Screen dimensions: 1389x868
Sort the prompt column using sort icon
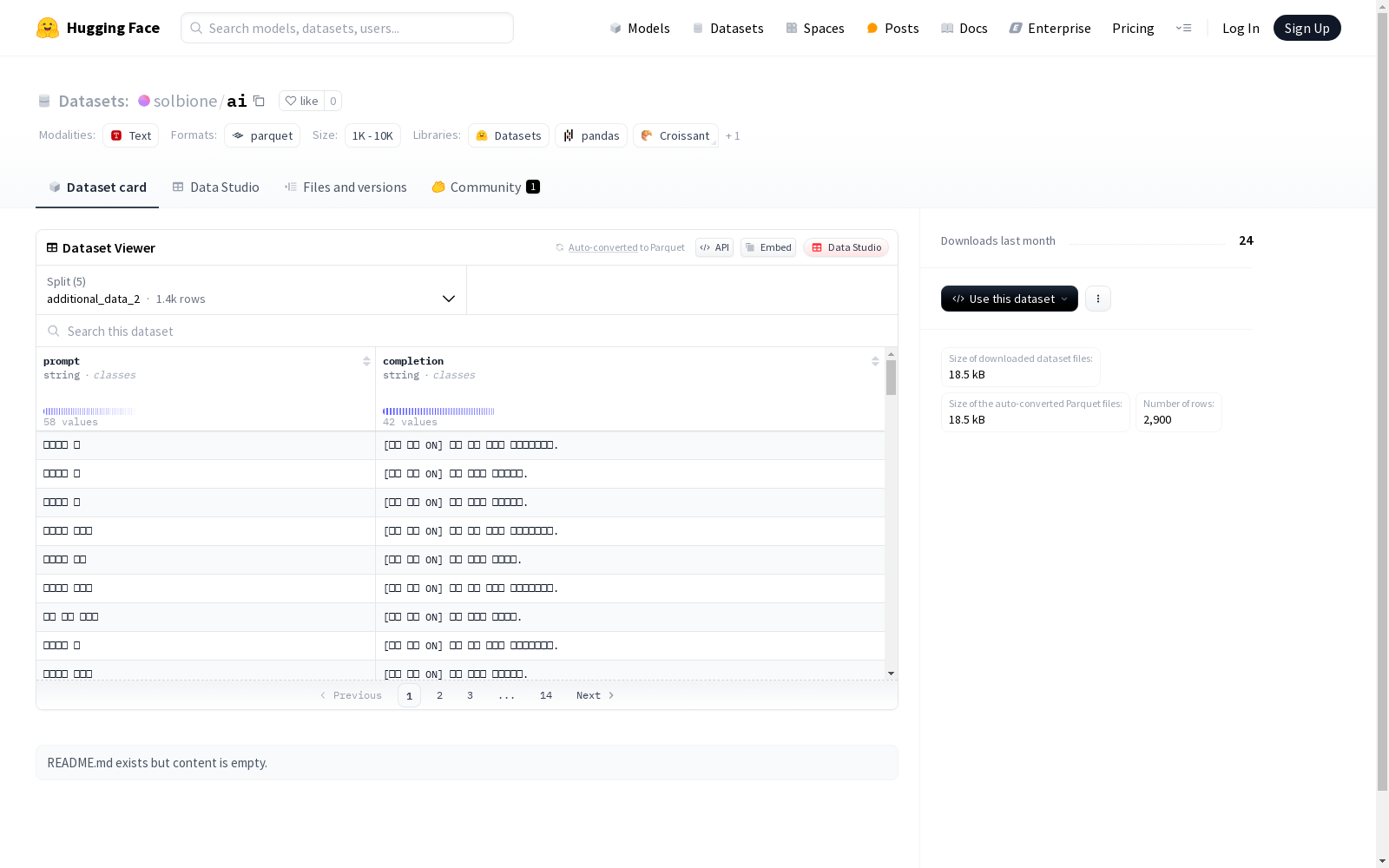click(366, 361)
